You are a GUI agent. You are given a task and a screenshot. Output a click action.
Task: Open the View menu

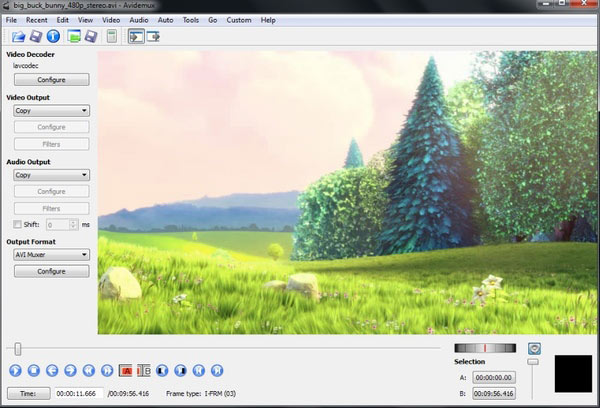(85, 20)
